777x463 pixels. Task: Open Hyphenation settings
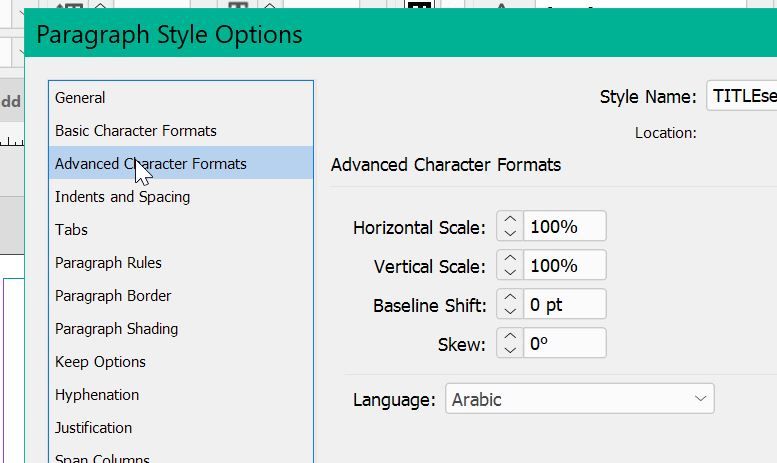pyautogui.click(x=97, y=395)
